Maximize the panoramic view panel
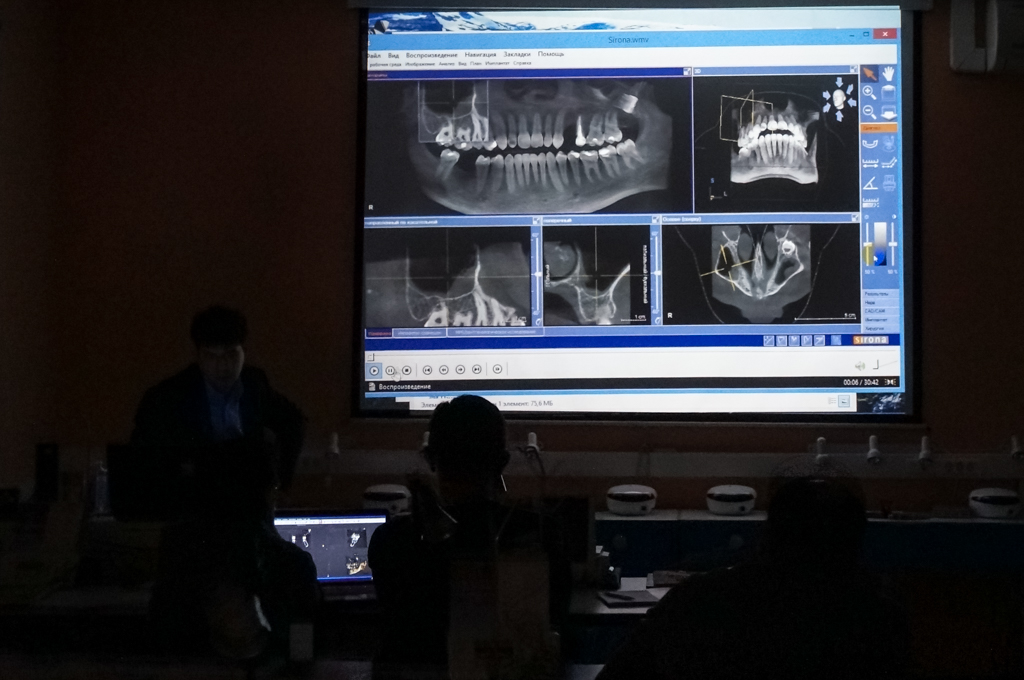 (x=685, y=72)
